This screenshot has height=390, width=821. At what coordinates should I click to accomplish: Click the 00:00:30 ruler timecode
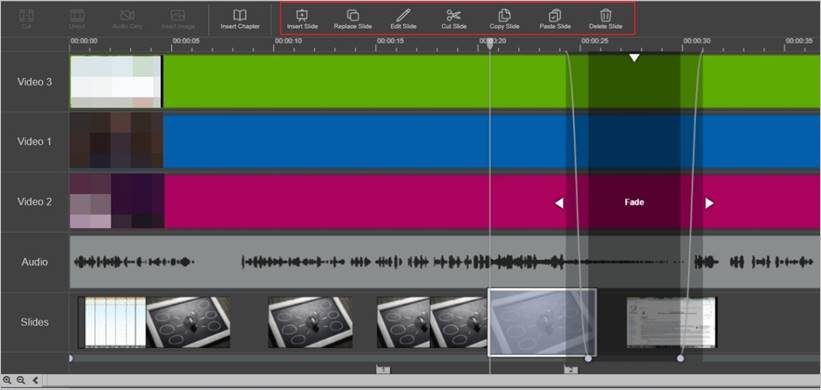pyautogui.click(x=697, y=41)
